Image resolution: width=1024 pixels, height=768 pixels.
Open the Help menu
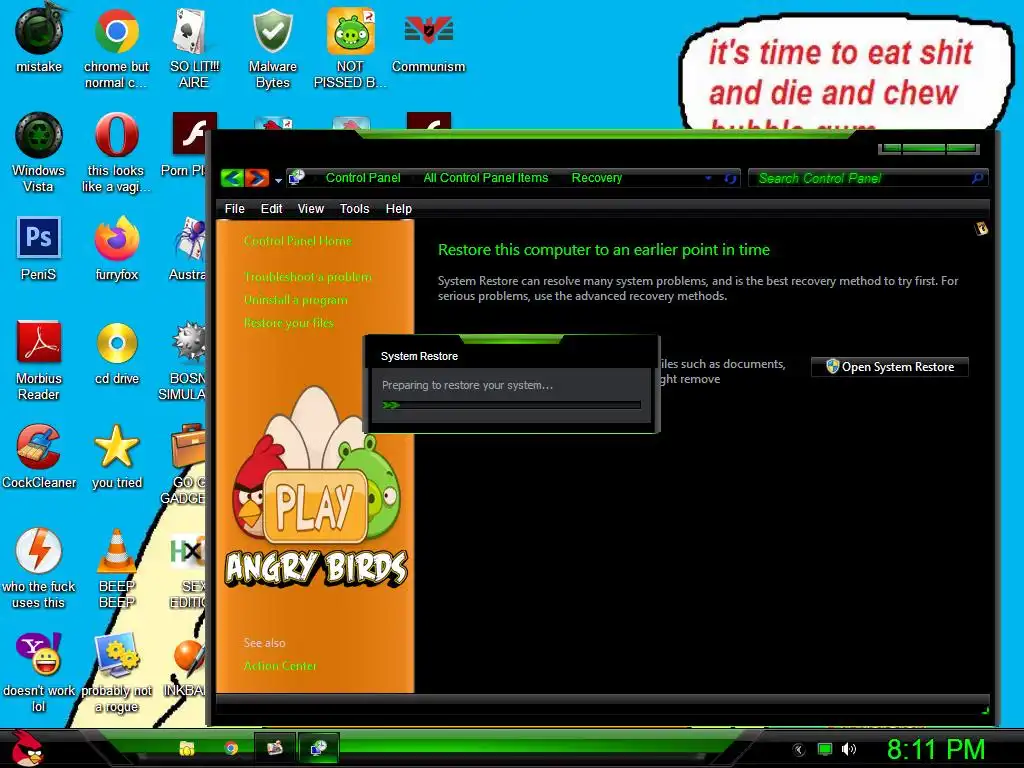(x=398, y=209)
